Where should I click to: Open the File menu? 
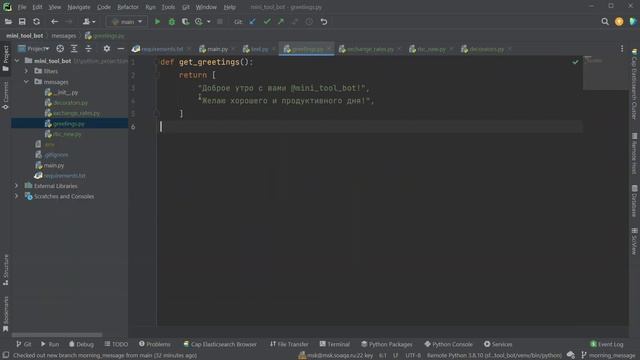click(x=22, y=7)
